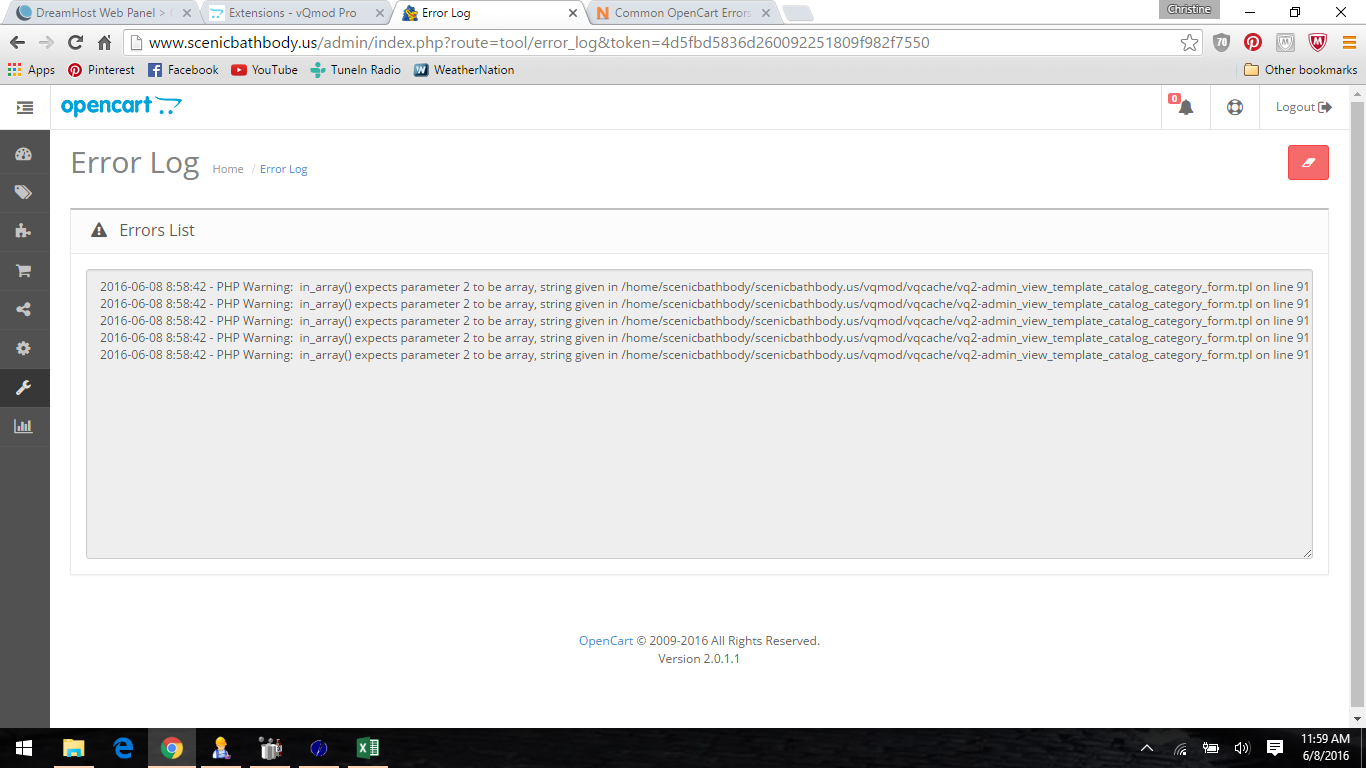The height and width of the screenshot is (768, 1366).
Task: Click the battery tray icon
Action: tap(1211, 748)
